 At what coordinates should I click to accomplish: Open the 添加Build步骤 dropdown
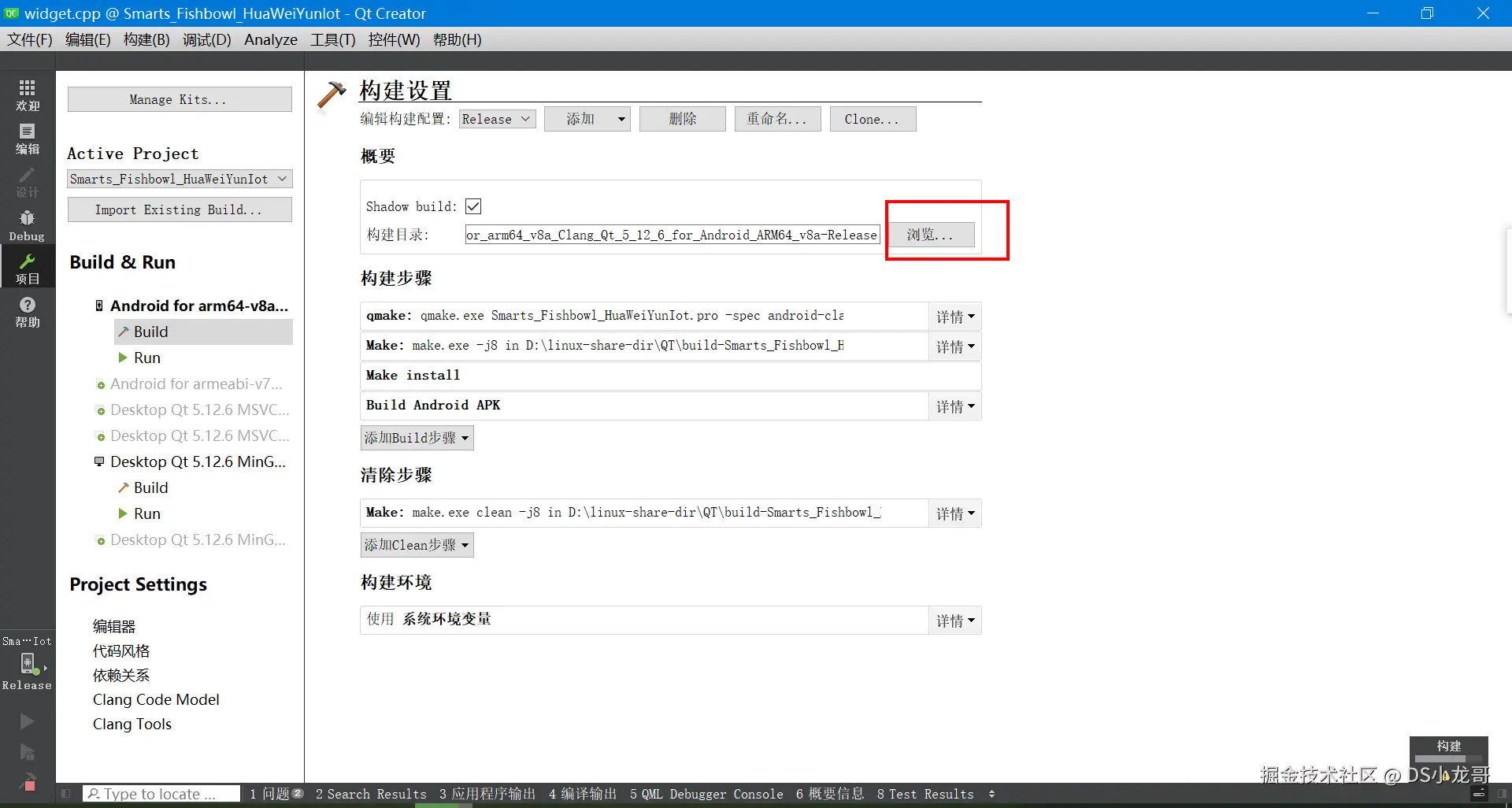coord(417,438)
